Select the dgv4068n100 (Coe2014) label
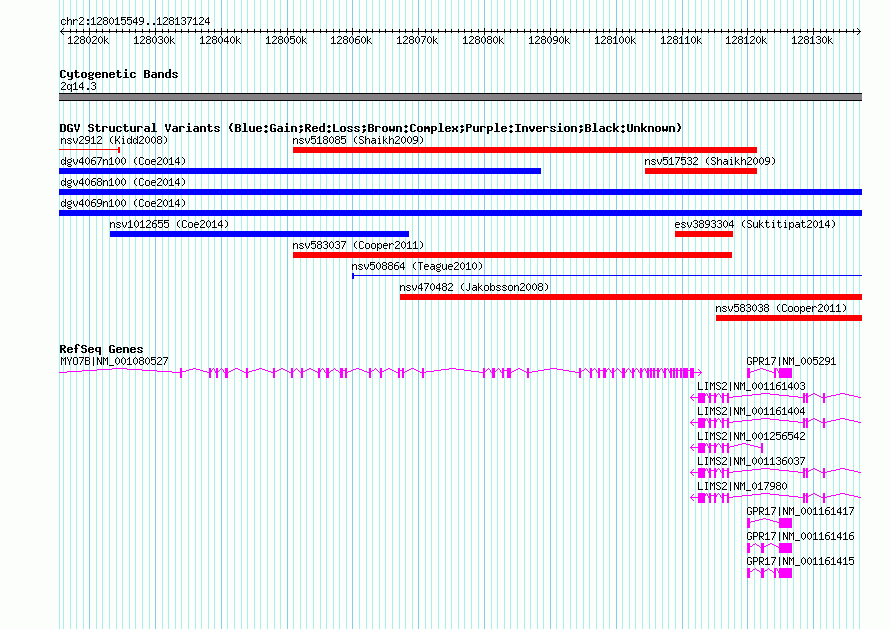Viewport: 890px width, 629px height. coord(123,182)
